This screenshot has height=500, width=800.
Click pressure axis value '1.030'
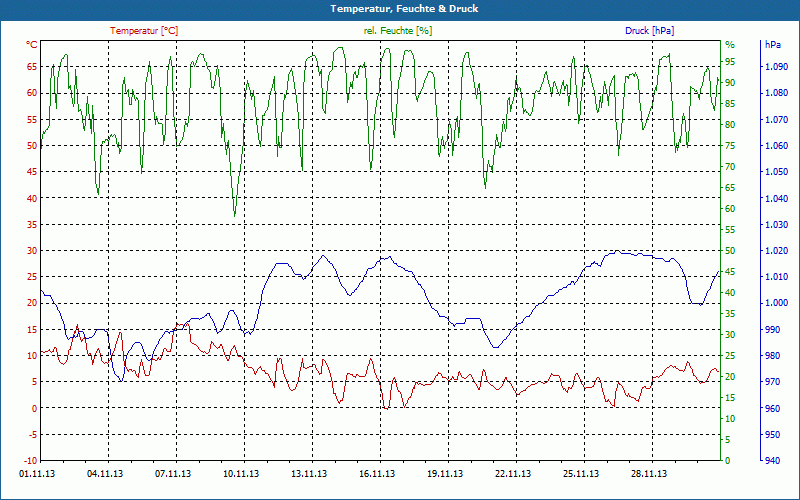click(777, 224)
